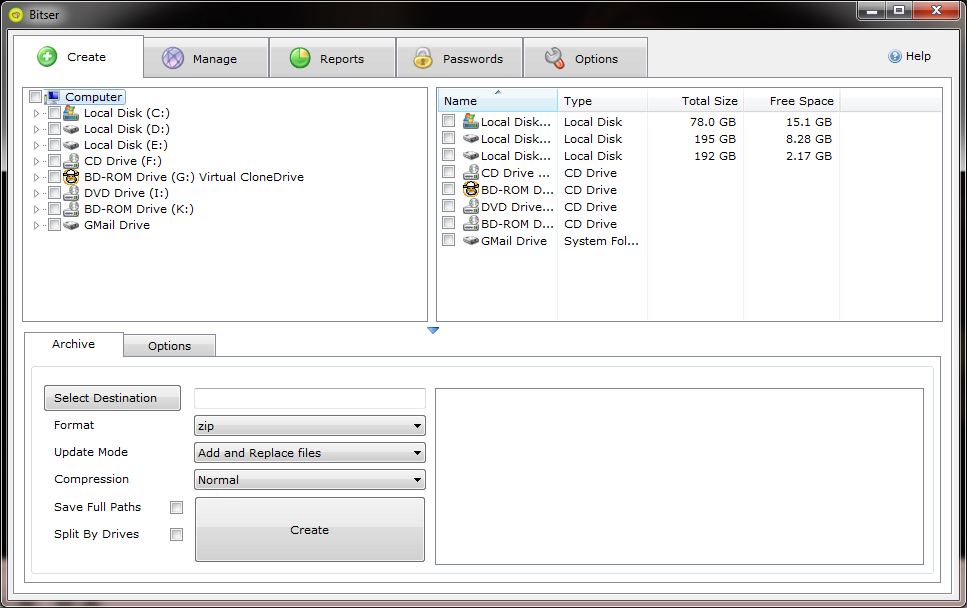Click the blue triangle splitter arrow below the panes
The image size is (967, 608).
tap(433, 331)
